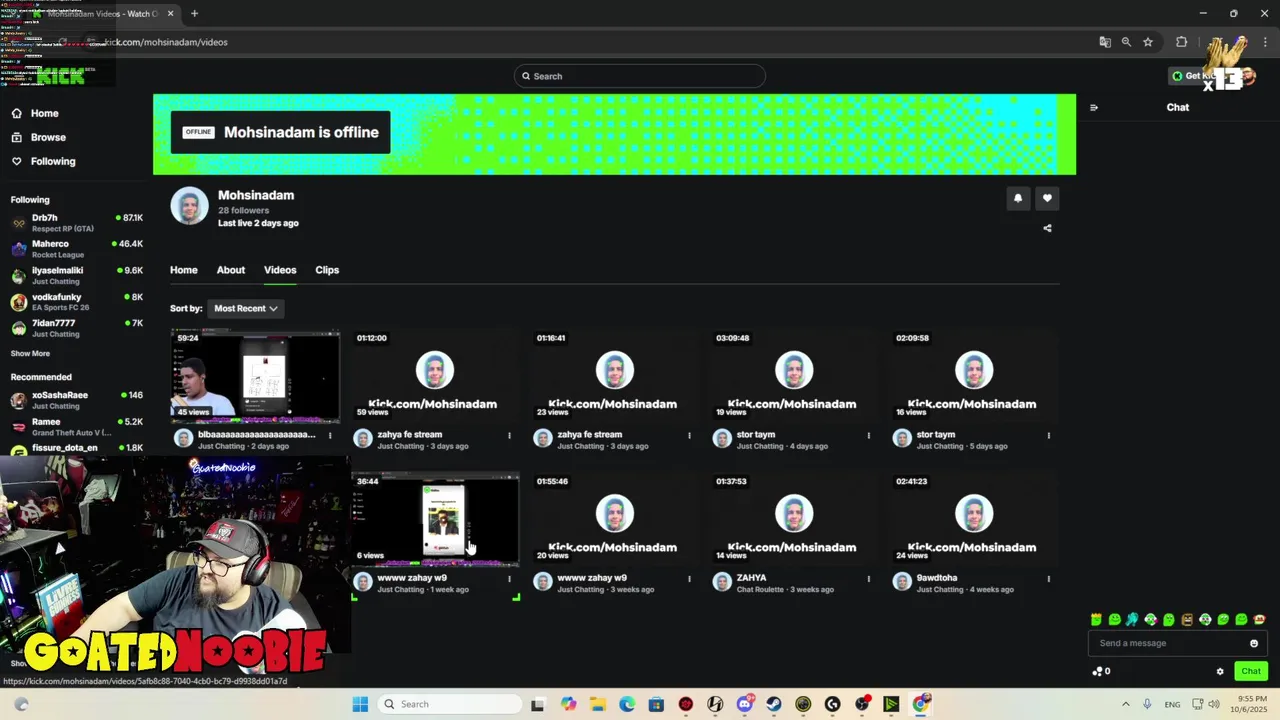Viewport: 1280px width, 720px height.
Task: Open a new browser tab with plus
Action: tap(194, 14)
